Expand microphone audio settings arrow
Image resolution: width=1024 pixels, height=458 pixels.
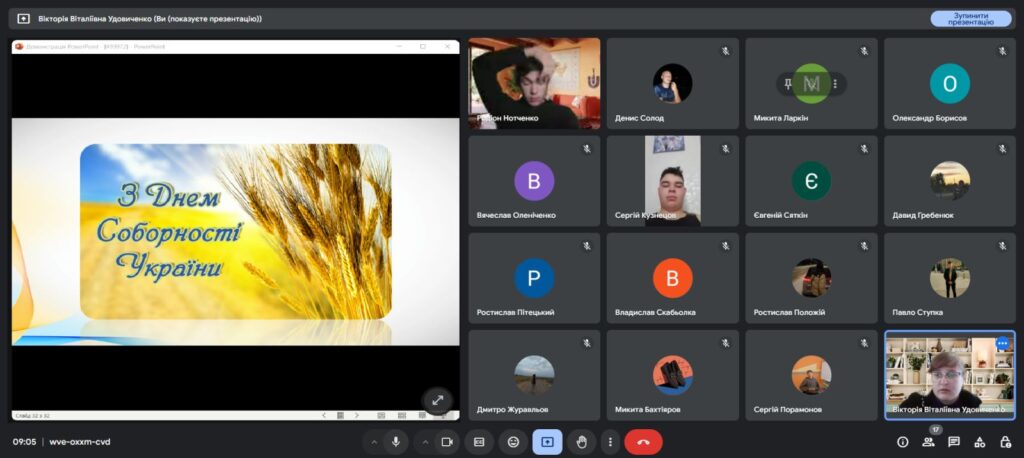374,441
